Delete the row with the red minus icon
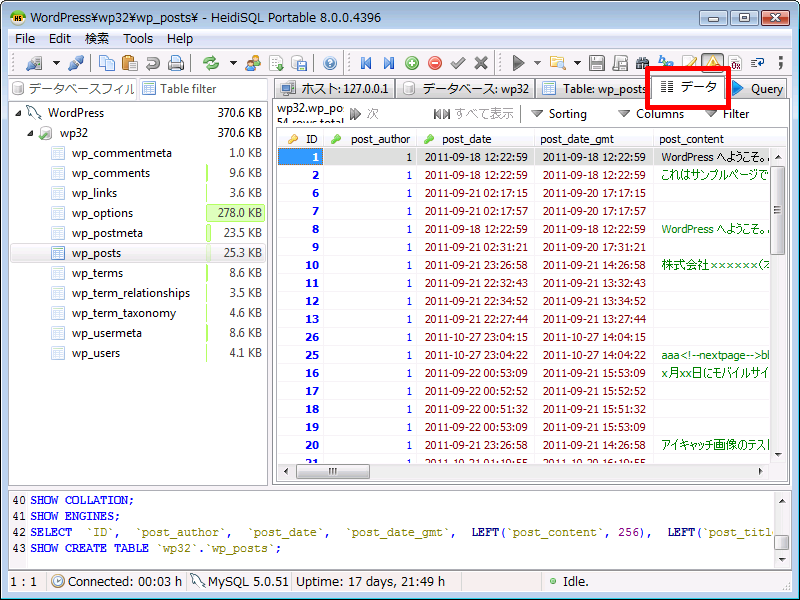This screenshot has width=800, height=600. [x=435, y=63]
